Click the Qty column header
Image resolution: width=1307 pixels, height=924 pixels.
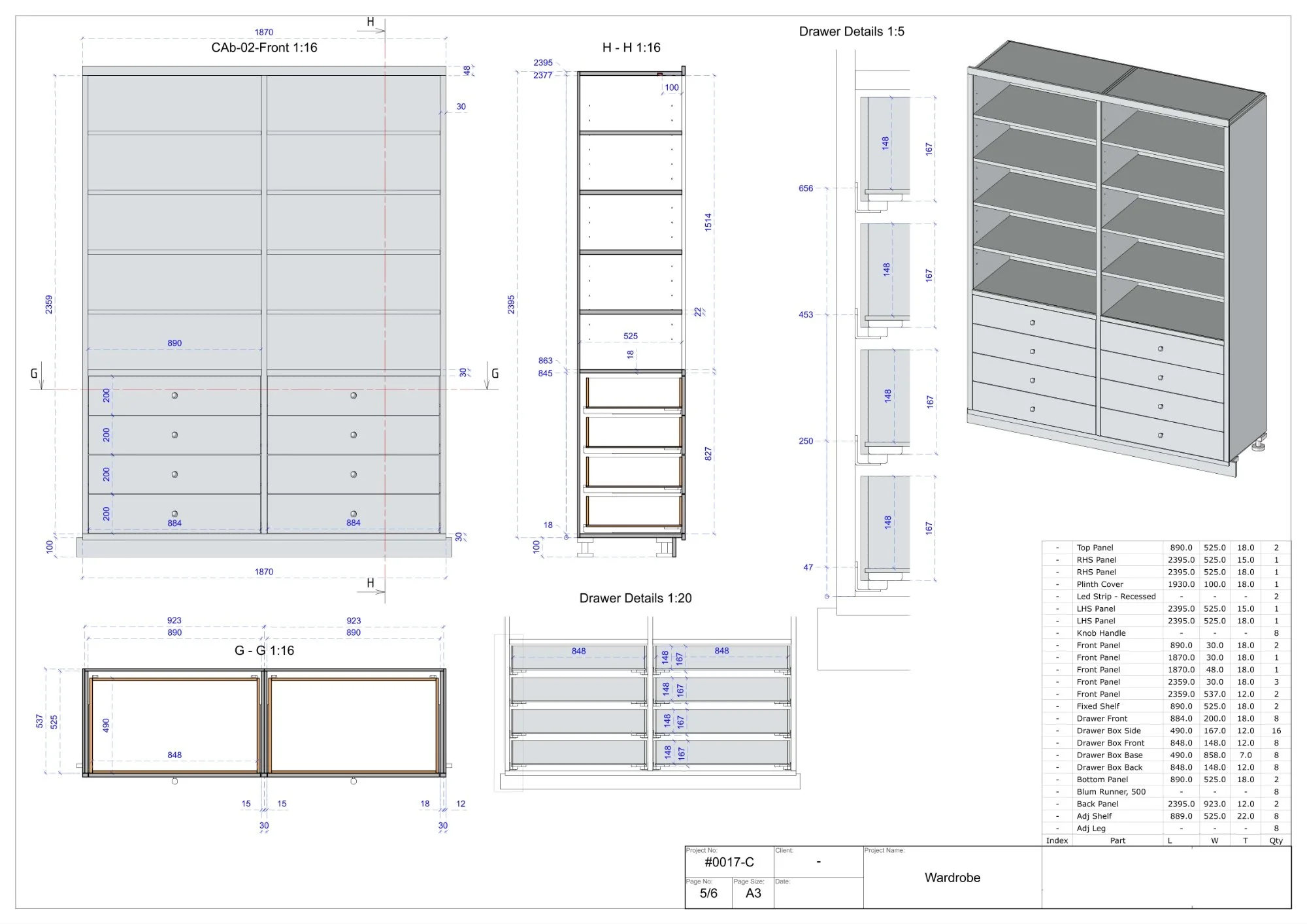[1276, 840]
